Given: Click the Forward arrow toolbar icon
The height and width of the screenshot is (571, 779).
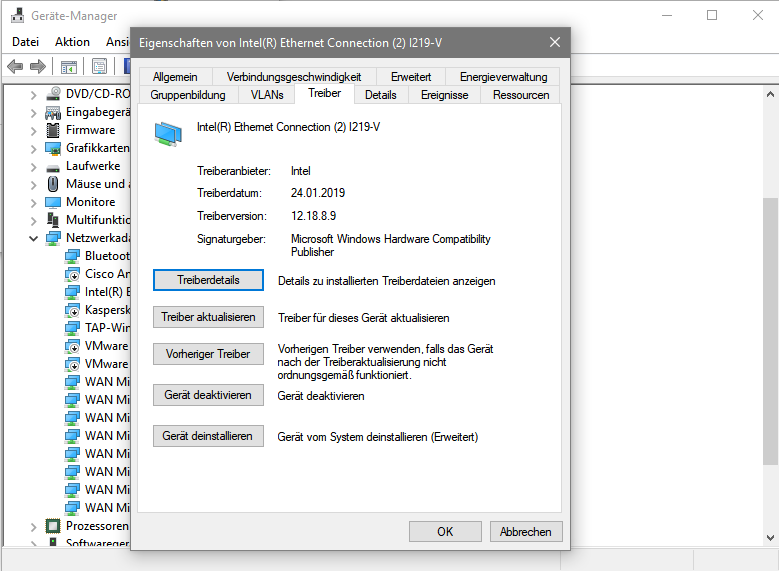Looking at the screenshot, I should (x=38, y=66).
